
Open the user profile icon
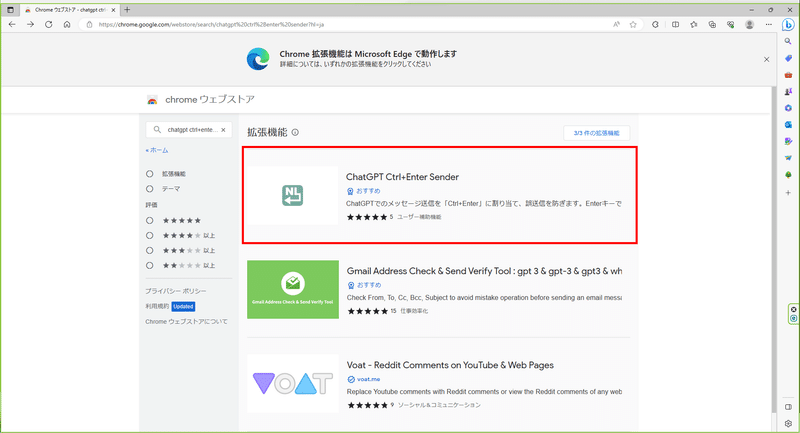(749, 24)
